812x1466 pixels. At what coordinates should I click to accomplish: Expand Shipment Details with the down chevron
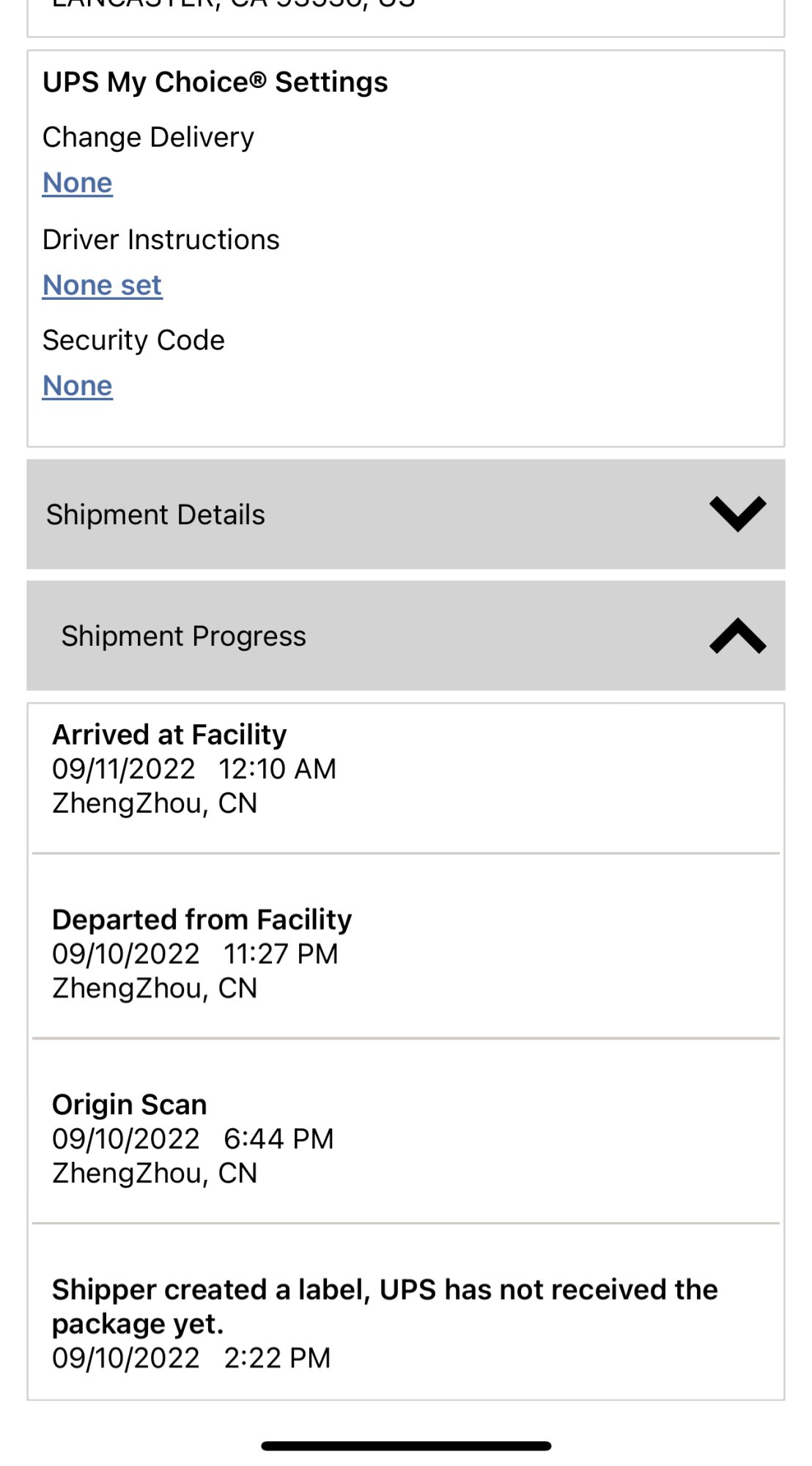(737, 514)
